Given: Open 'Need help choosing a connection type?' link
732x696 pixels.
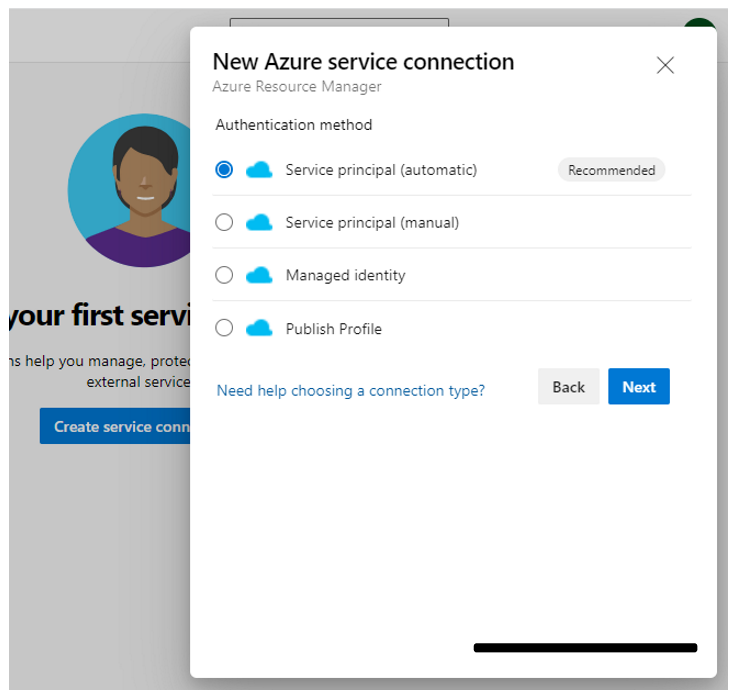Looking at the screenshot, I should pyautogui.click(x=351, y=390).
